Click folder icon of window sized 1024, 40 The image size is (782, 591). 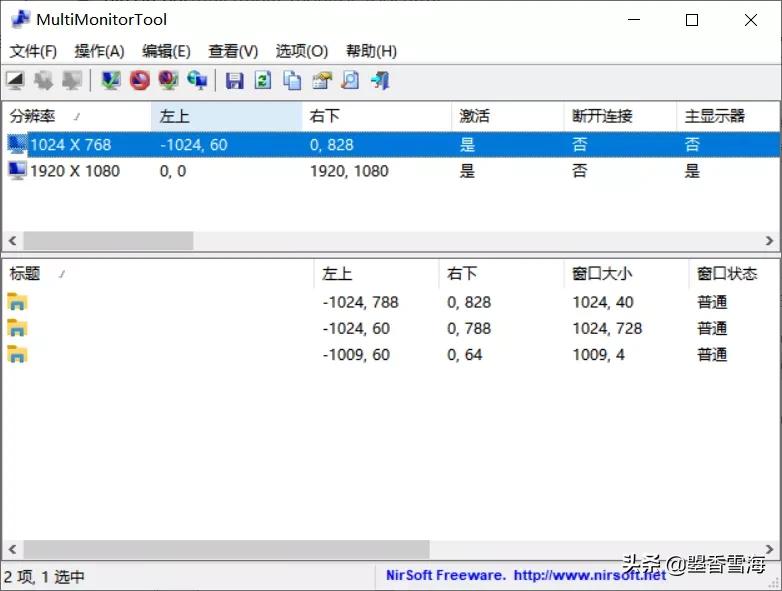[x=17, y=302]
